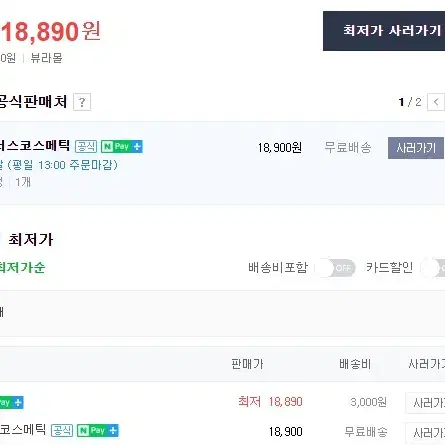Toggle 배송비포함 switch on
Image resolution: width=445 pixels, height=445 pixels.
pyautogui.click(x=336, y=268)
